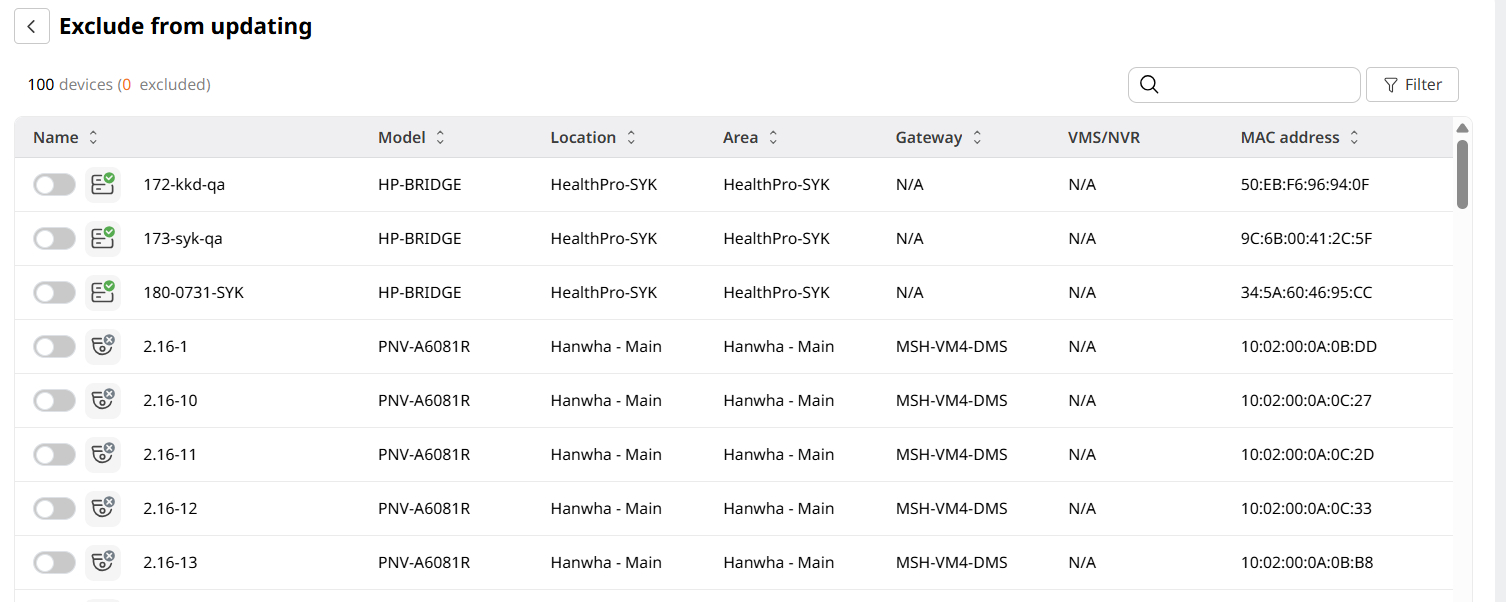1506x602 pixels.
Task: Sort devices by Name column arrows
Action: click(94, 138)
